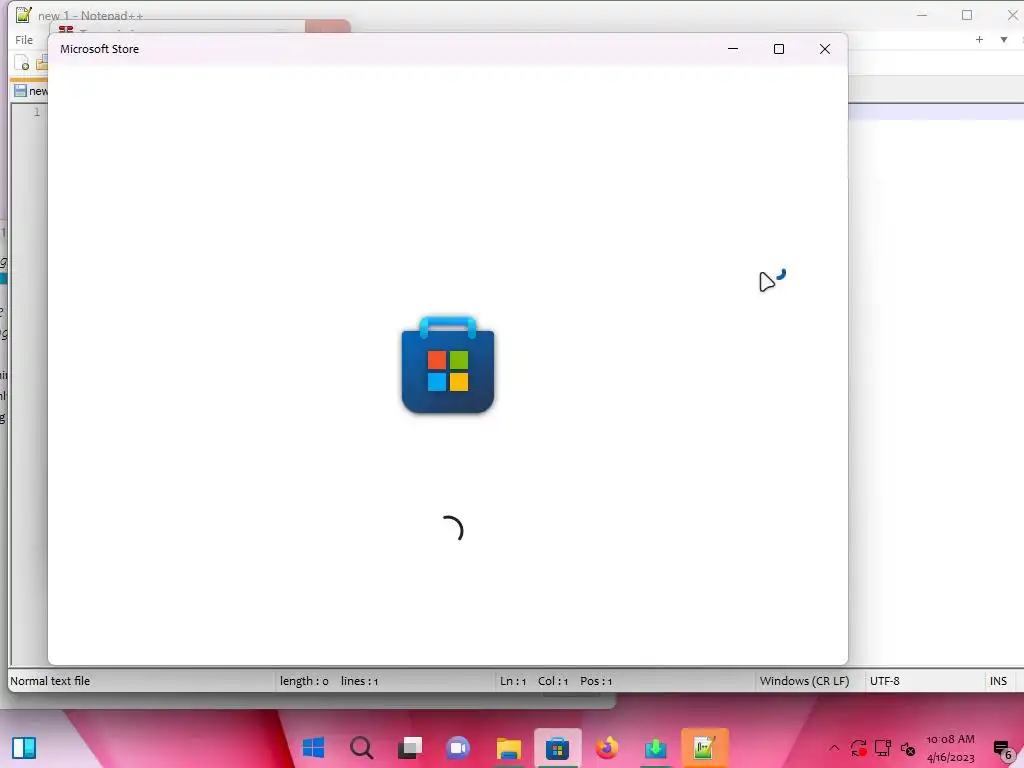Viewport: 1024px width, 768px height.
Task: Toggle INS insert mode in the status bar
Action: pyautogui.click(x=998, y=680)
